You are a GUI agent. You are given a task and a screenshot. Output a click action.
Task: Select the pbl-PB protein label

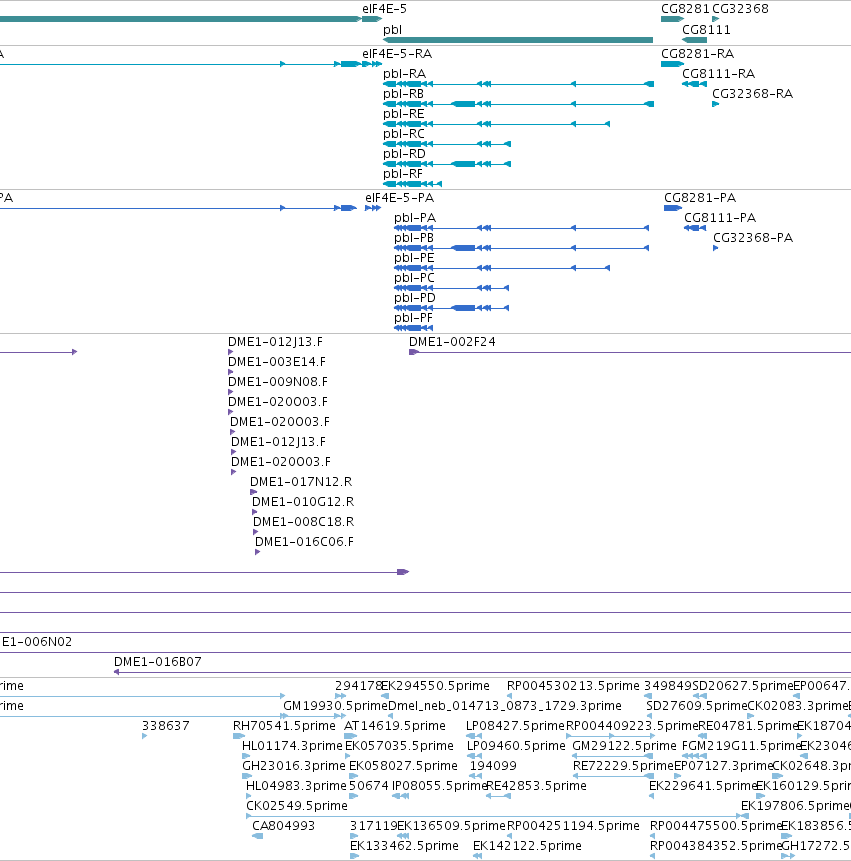[x=414, y=238]
